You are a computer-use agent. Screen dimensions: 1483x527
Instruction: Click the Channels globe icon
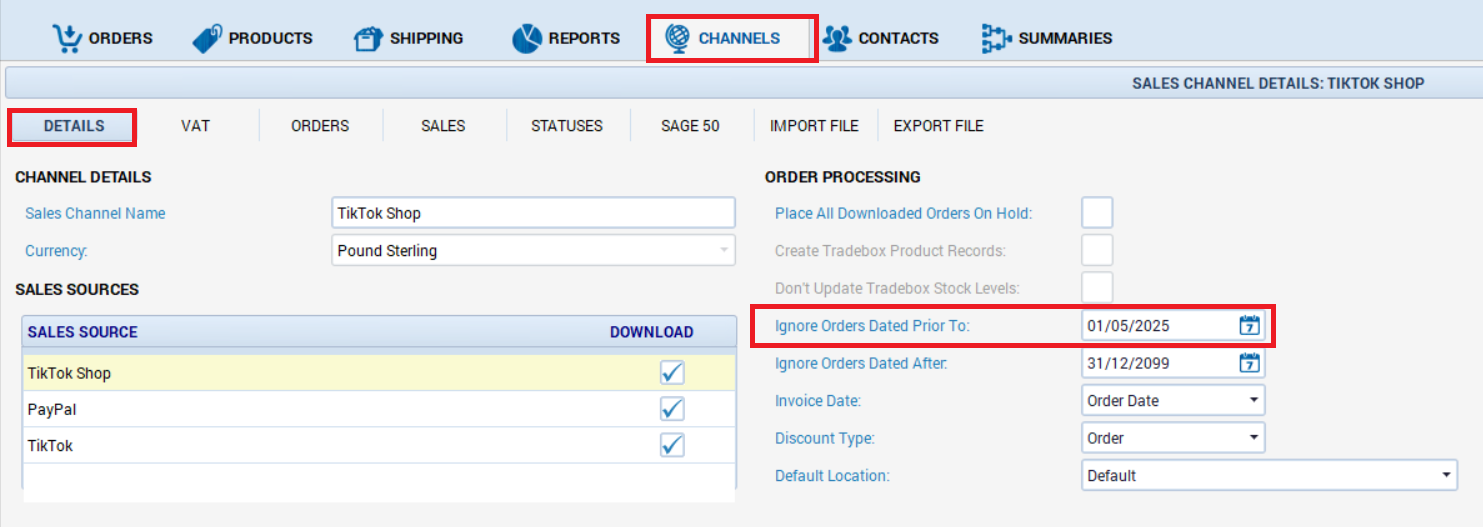[677, 38]
